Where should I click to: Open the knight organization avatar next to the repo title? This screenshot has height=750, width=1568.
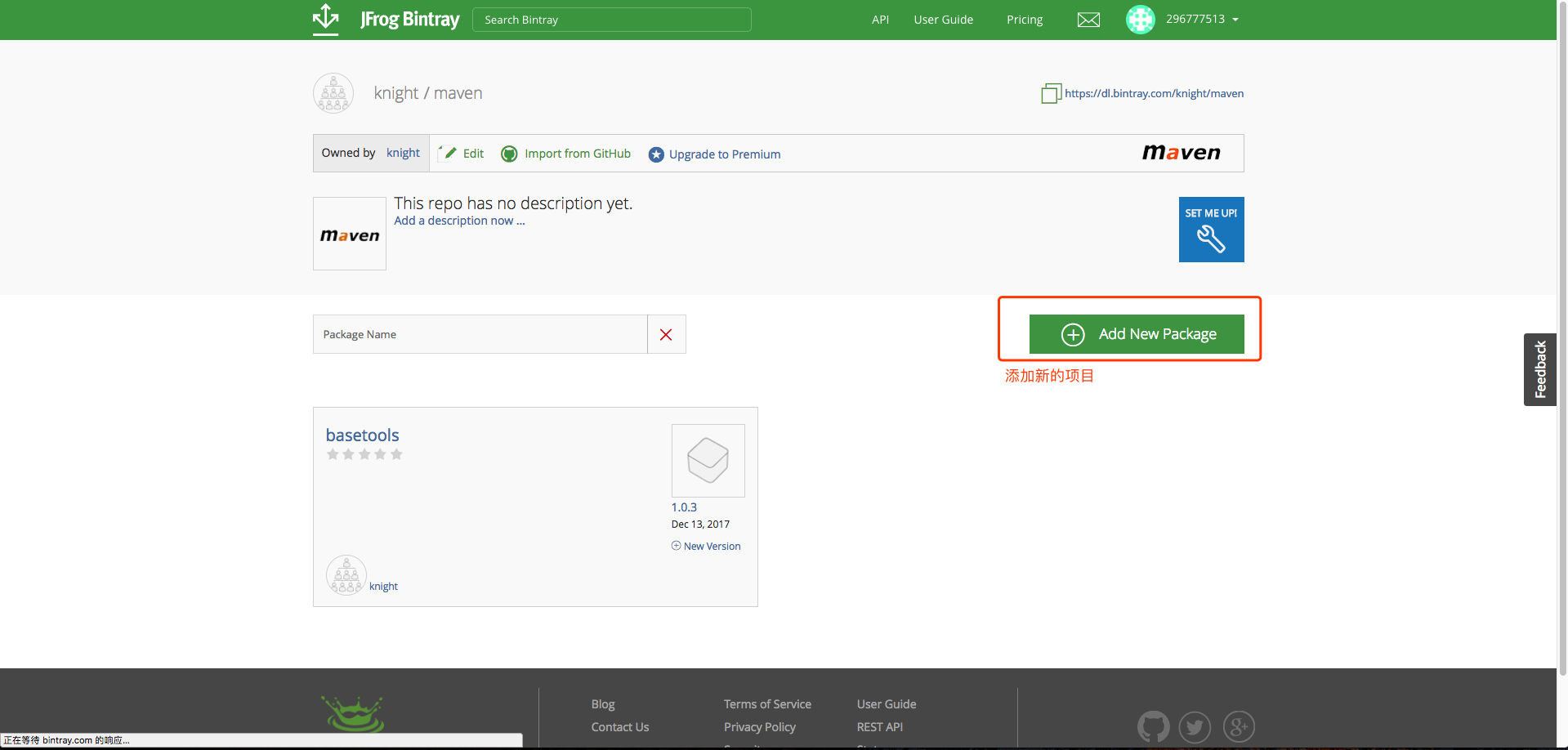point(333,93)
